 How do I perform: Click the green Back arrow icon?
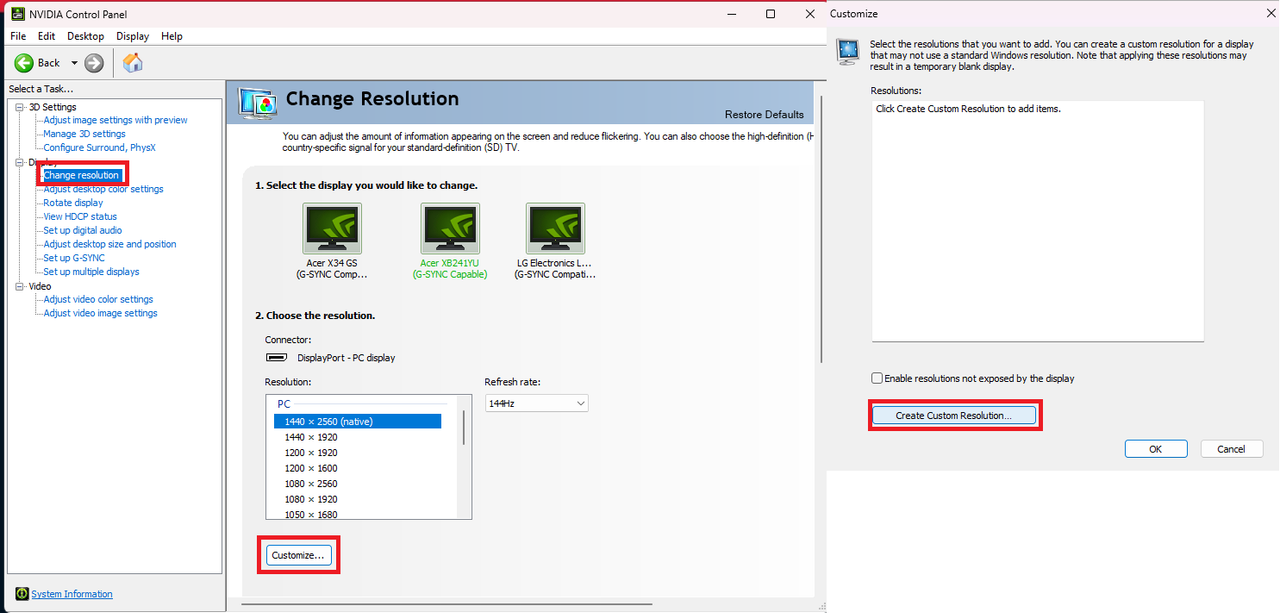(24, 63)
